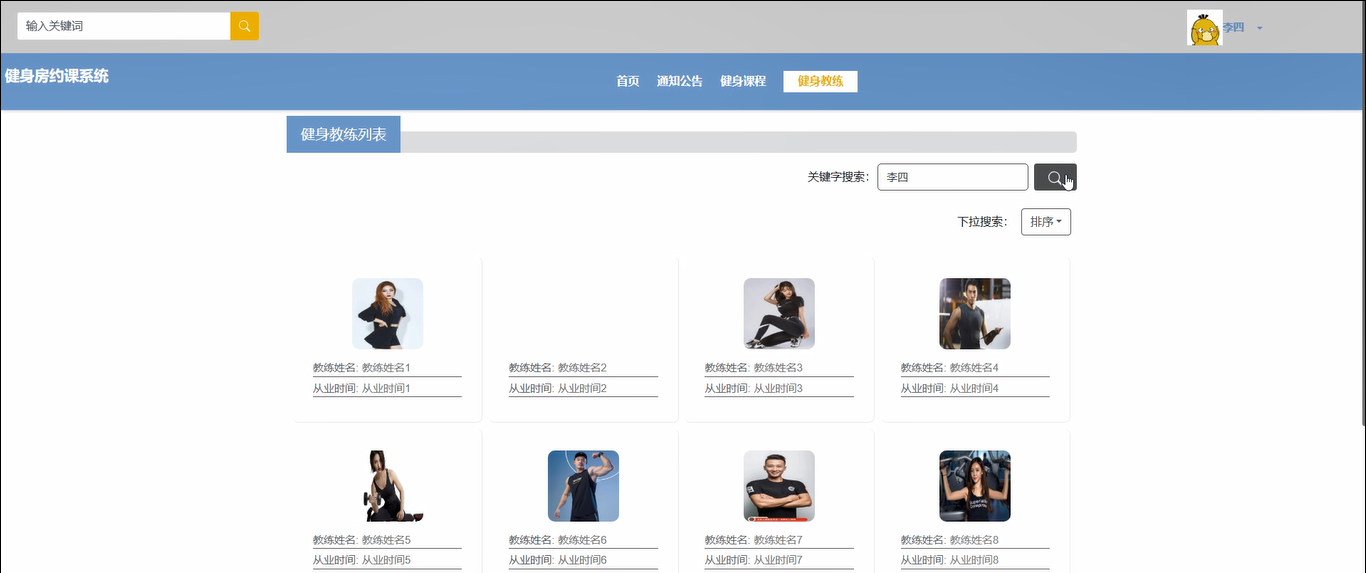
Task: Click the 从业时间4 text
Action: pos(974,388)
